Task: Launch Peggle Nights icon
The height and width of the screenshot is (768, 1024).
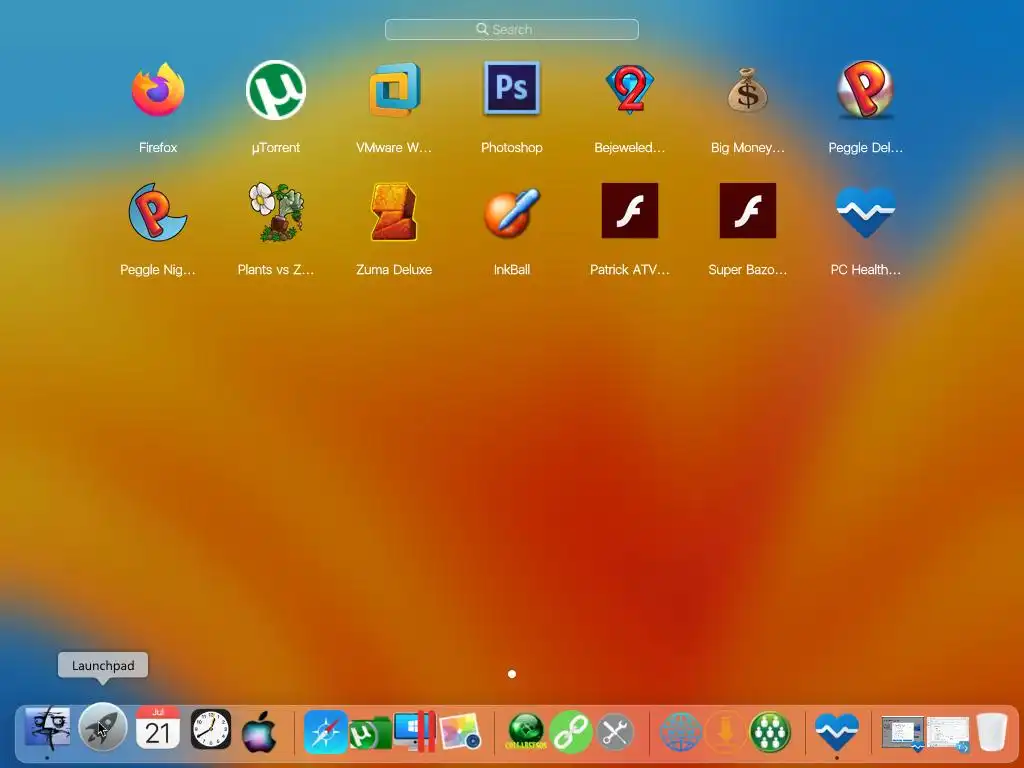Action: point(157,212)
